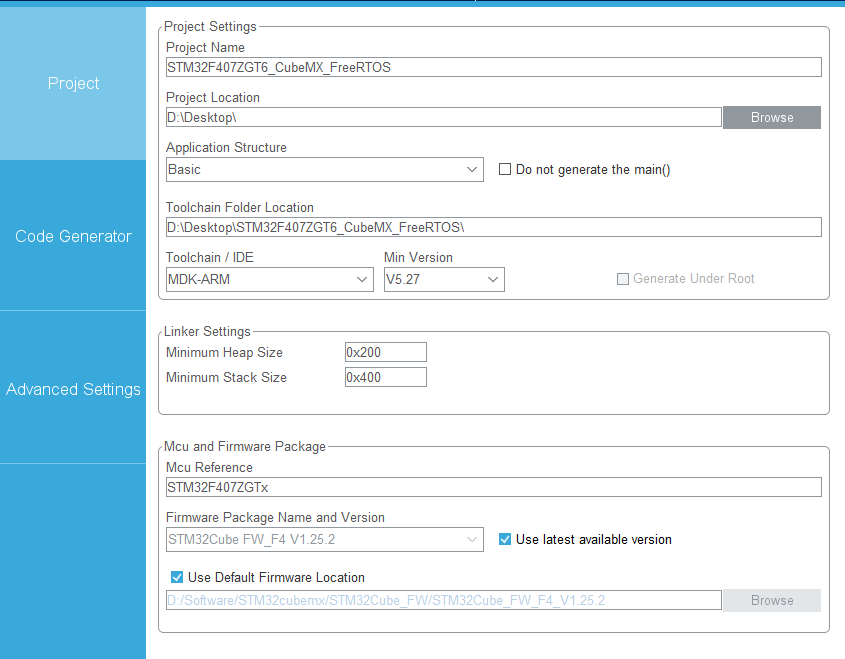Viewport: 845px width, 659px height.
Task: Toggle the Generate Under Root checkbox
Action: click(623, 279)
